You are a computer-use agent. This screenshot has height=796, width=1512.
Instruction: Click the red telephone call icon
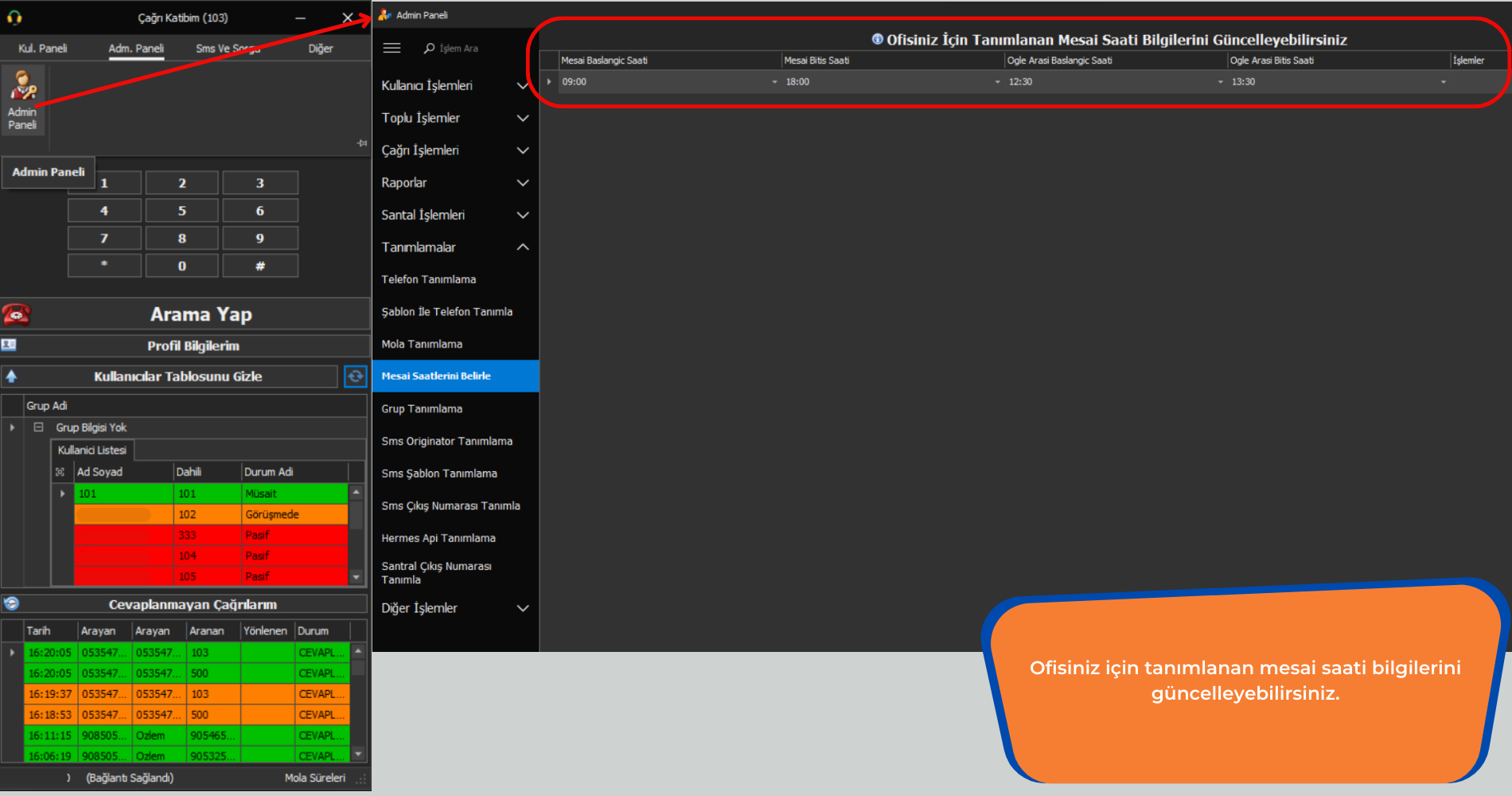coord(16,314)
